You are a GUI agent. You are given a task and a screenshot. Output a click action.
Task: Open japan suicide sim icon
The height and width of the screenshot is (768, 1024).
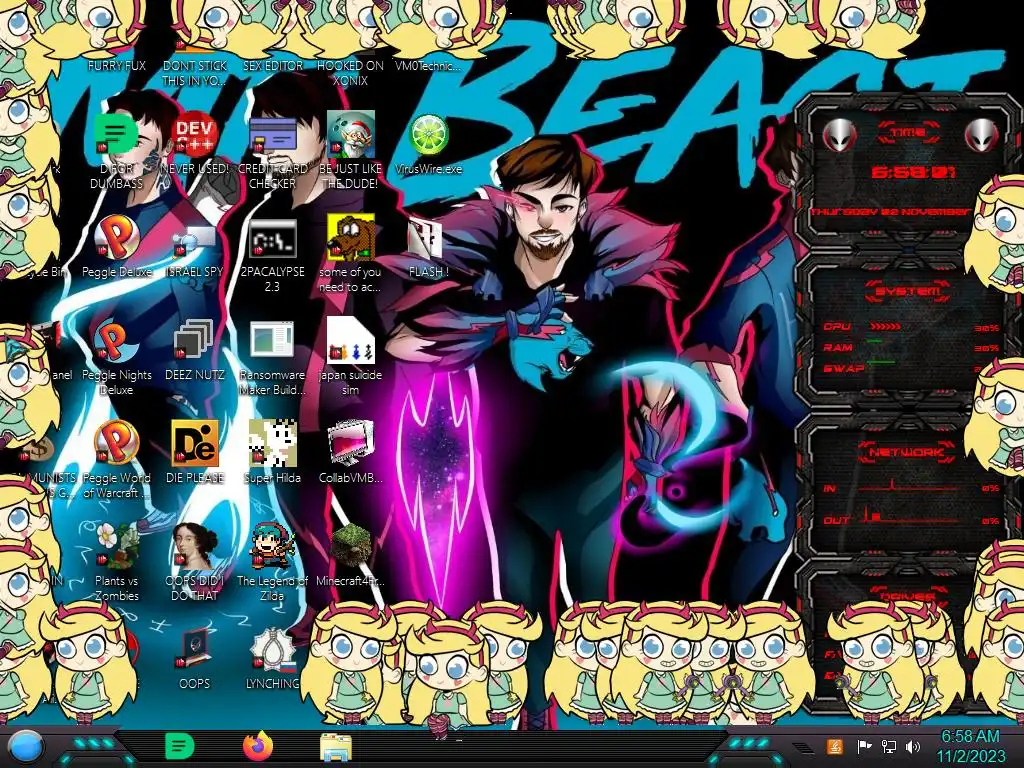350,341
